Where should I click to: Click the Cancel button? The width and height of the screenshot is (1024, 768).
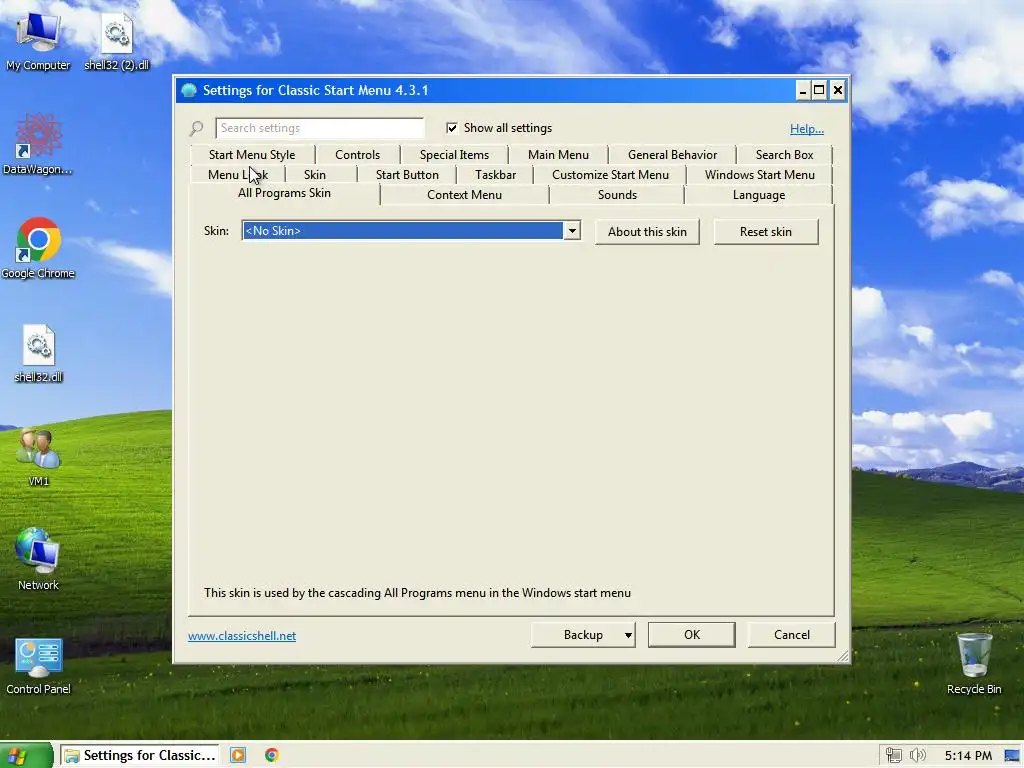[792, 635]
